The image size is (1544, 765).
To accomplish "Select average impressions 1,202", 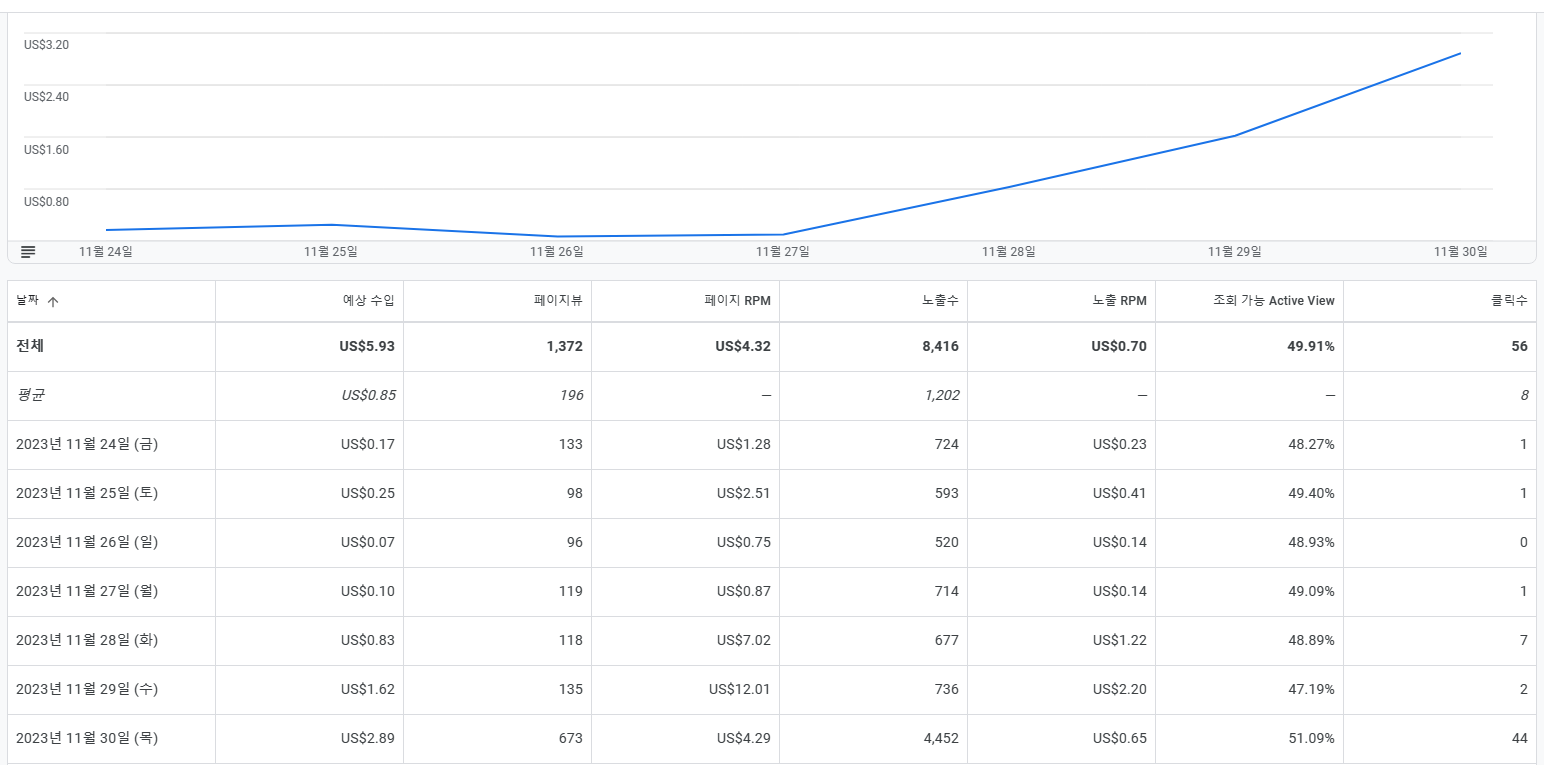I will [941, 395].
